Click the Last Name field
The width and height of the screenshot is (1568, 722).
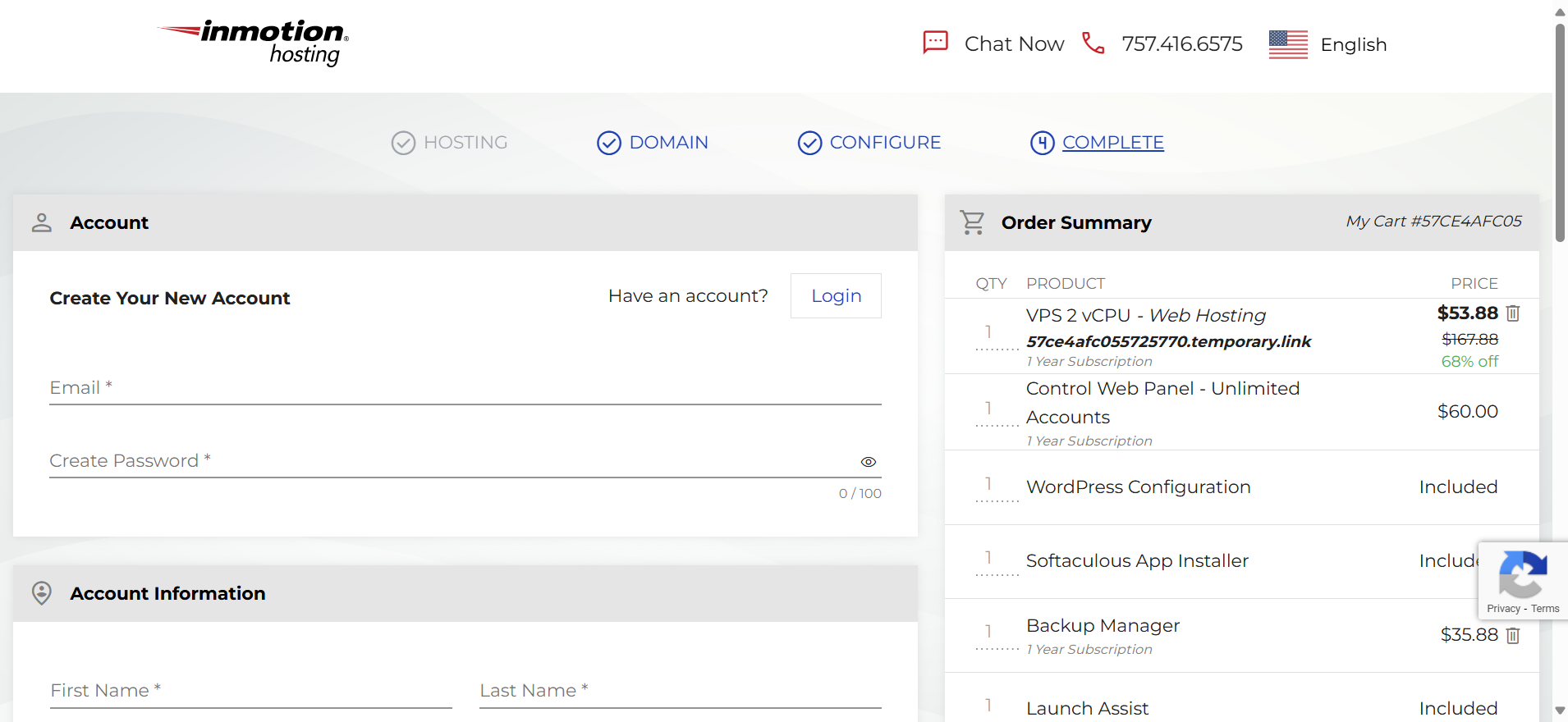click(x=681, y=691)
